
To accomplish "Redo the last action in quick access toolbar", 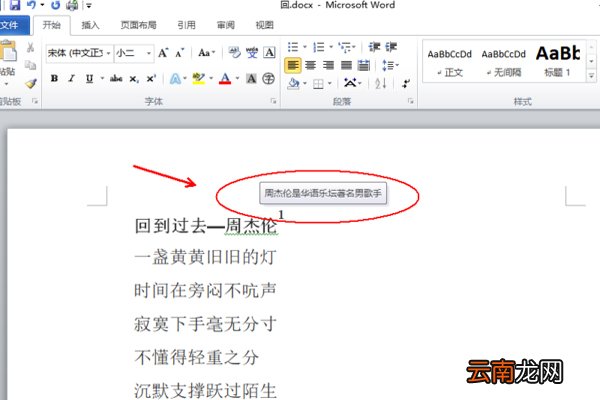I will coord(56,5).
